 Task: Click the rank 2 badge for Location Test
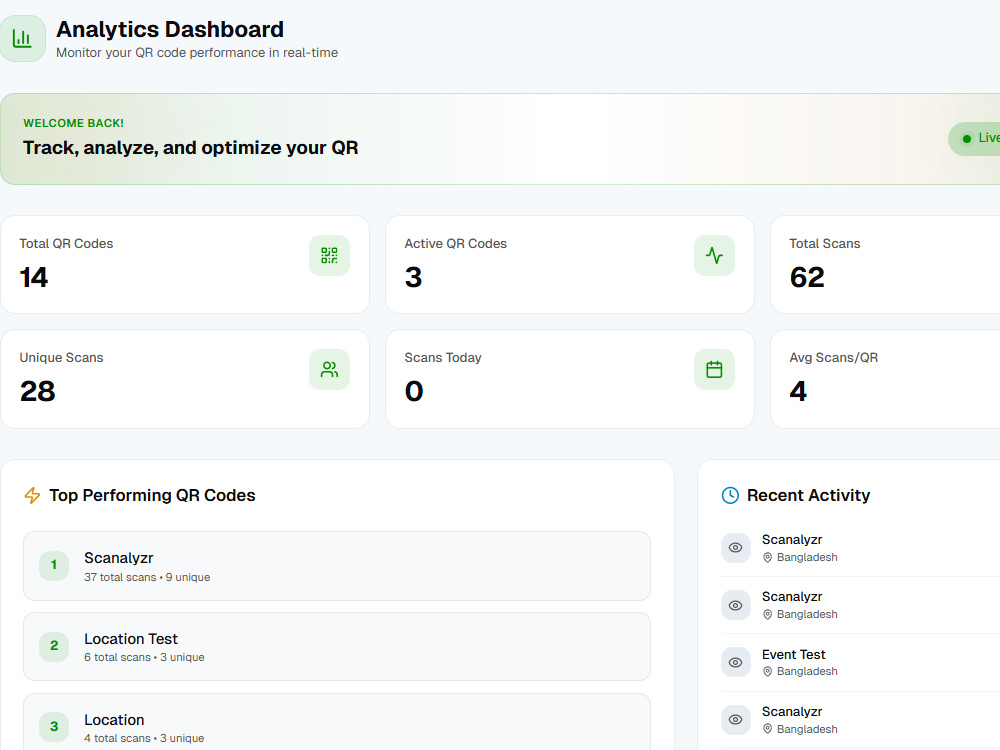coord(54,646)
